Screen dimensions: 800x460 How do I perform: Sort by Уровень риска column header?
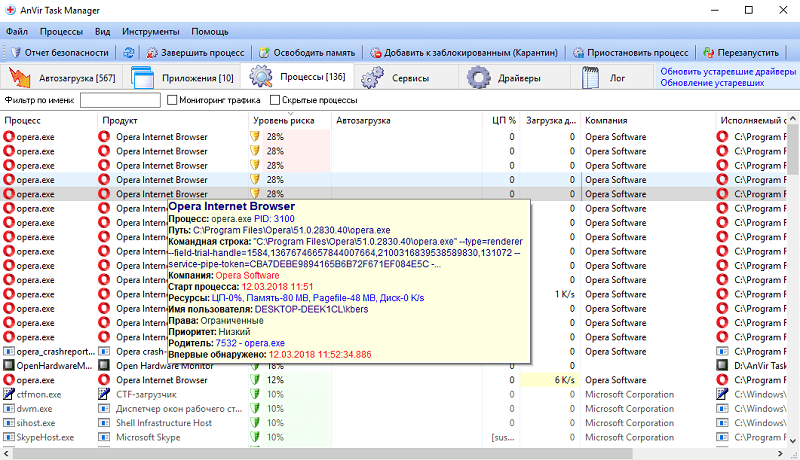tap(290, 120)
